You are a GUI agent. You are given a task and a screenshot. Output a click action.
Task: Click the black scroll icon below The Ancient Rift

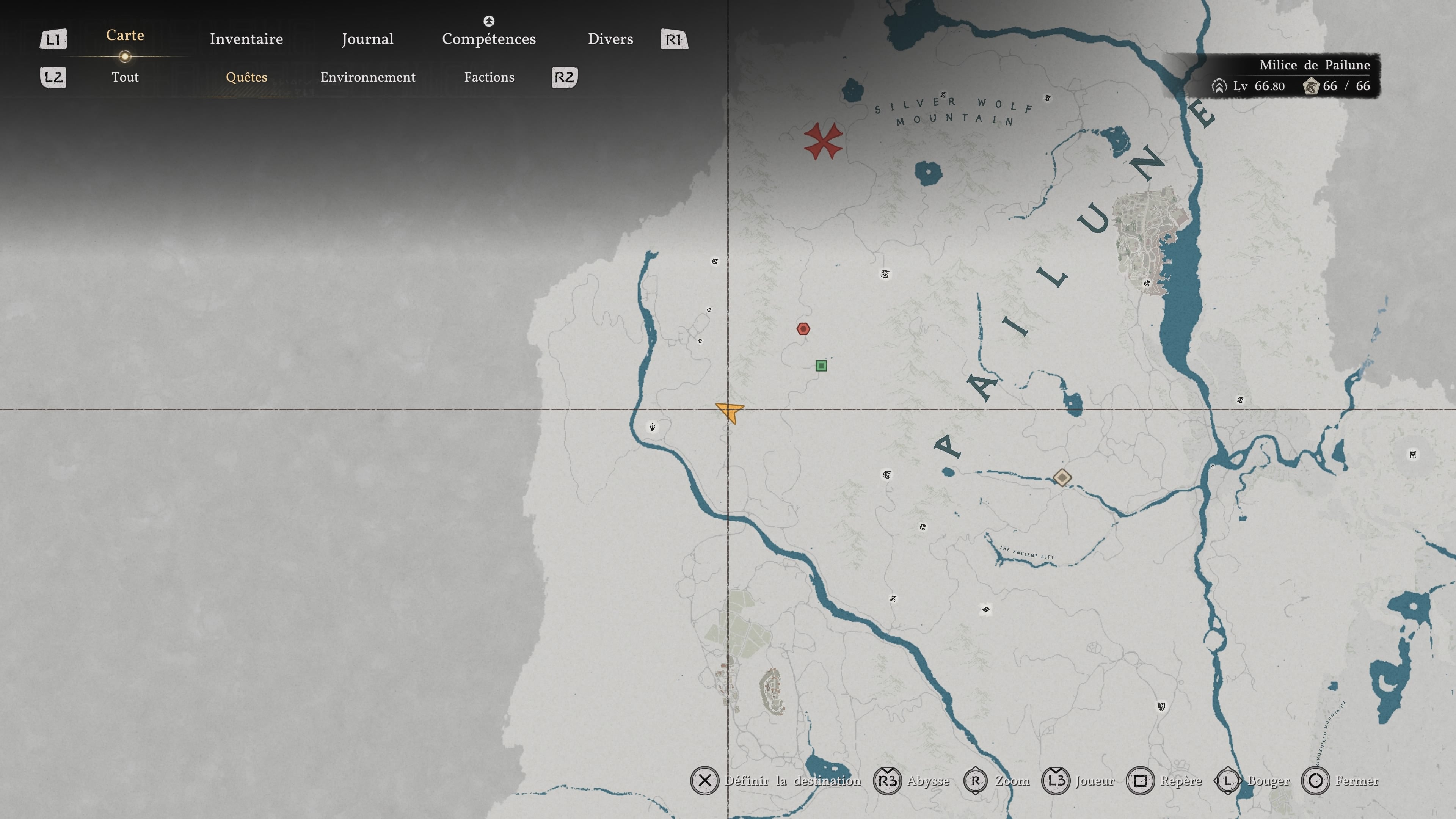coord(986,609)
